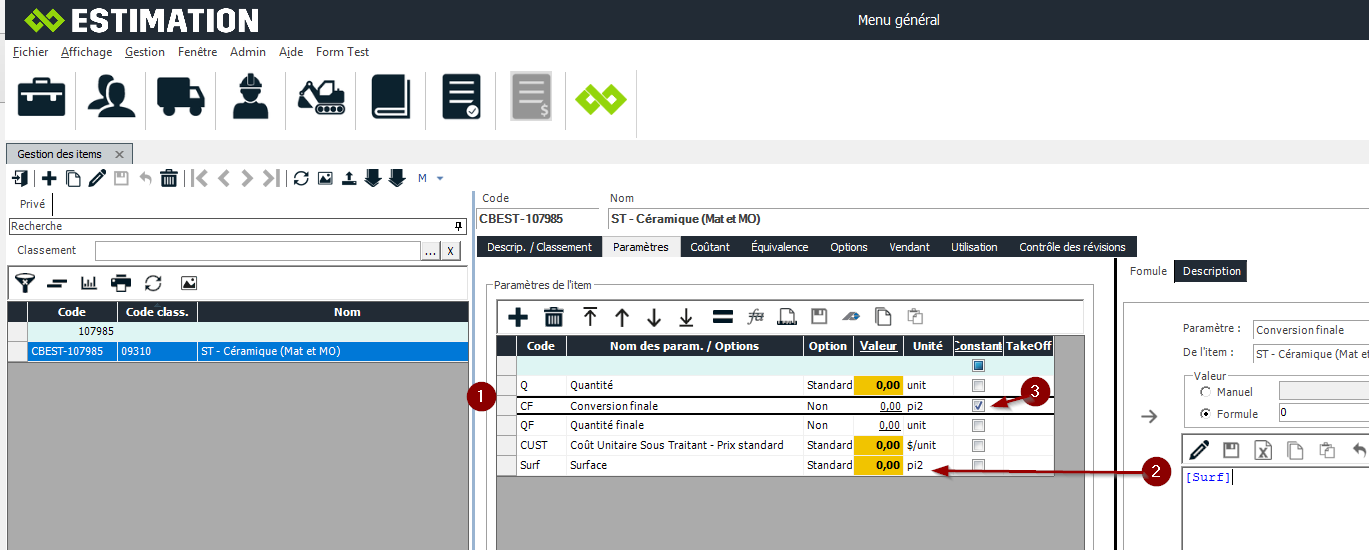Open the briefcase projects icon

pos(42,99)
